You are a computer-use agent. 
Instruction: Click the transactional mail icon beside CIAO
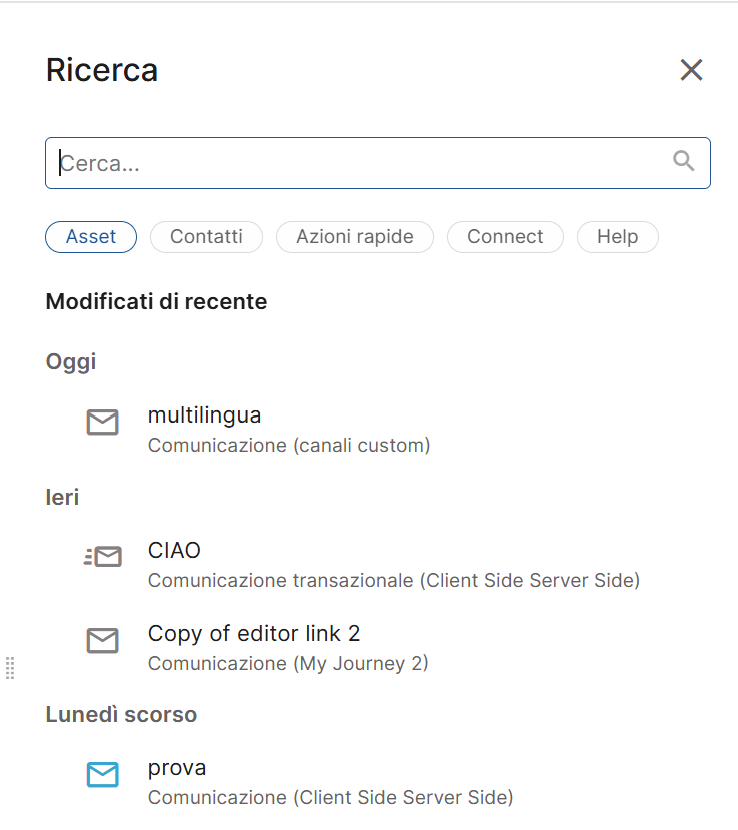click(x=102, y=557)
